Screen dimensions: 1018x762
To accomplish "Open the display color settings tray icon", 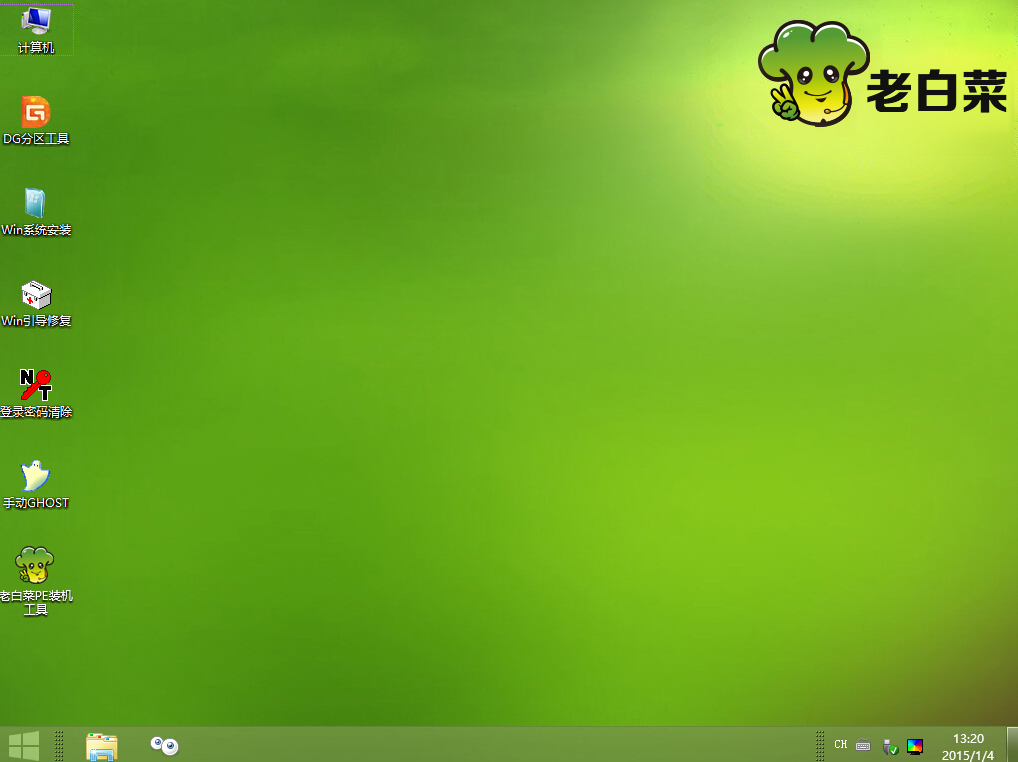I will click(915, 746).
